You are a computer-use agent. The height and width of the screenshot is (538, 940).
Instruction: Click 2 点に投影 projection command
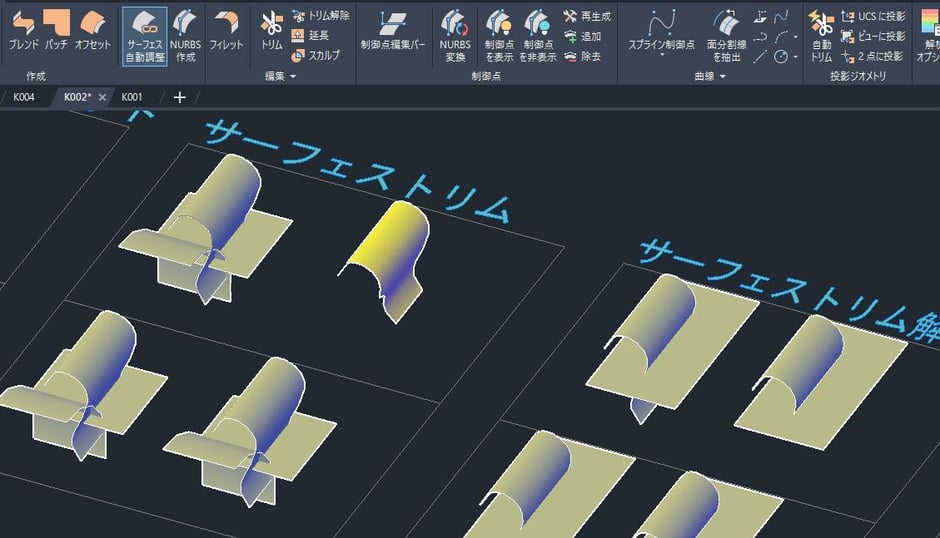872,56
